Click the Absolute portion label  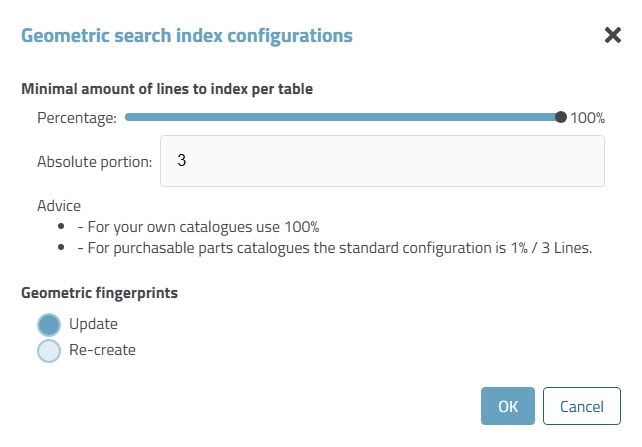pos(94,161)
